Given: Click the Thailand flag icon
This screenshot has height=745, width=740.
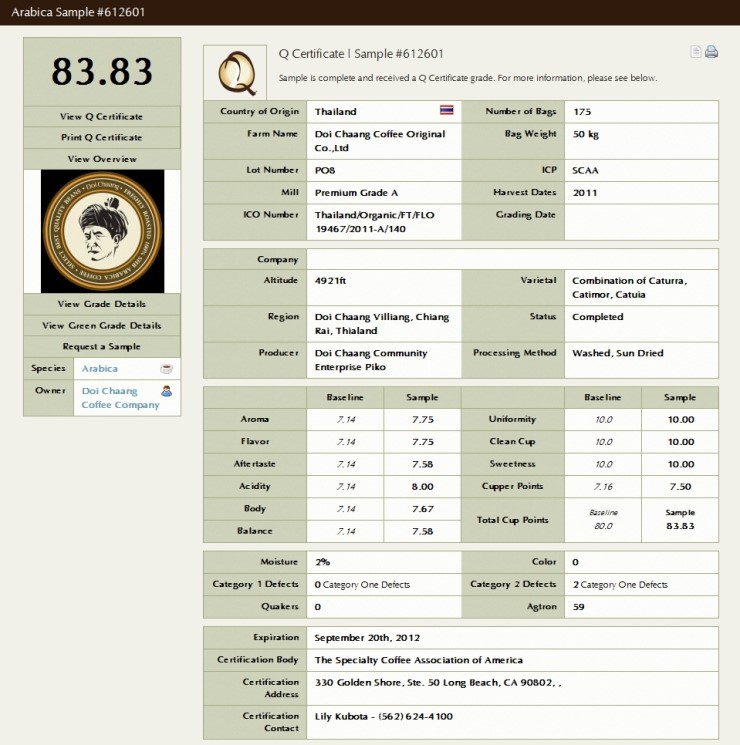Looking at the screenshot, I should tap(446, 110).
